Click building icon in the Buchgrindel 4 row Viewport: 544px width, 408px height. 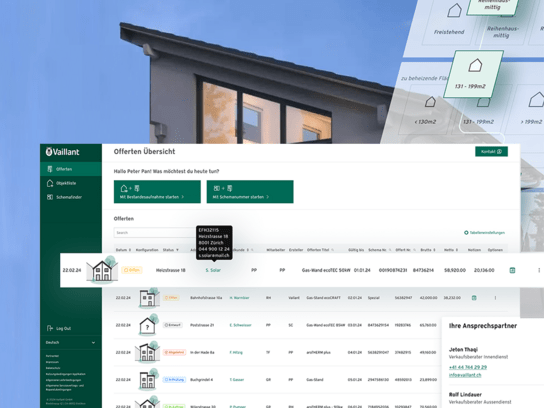pyautogui.click(x=148, y=380)
